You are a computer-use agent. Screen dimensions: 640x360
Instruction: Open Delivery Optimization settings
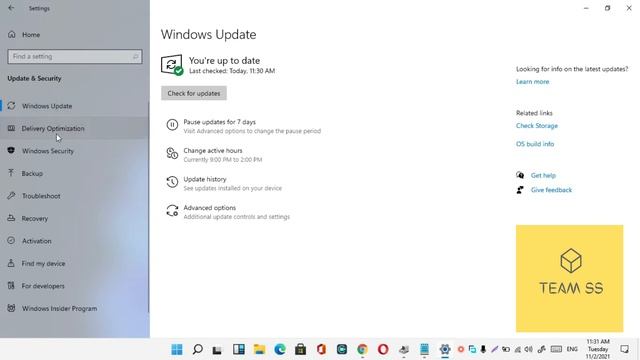pyautogui.click(x=75, y=128)
